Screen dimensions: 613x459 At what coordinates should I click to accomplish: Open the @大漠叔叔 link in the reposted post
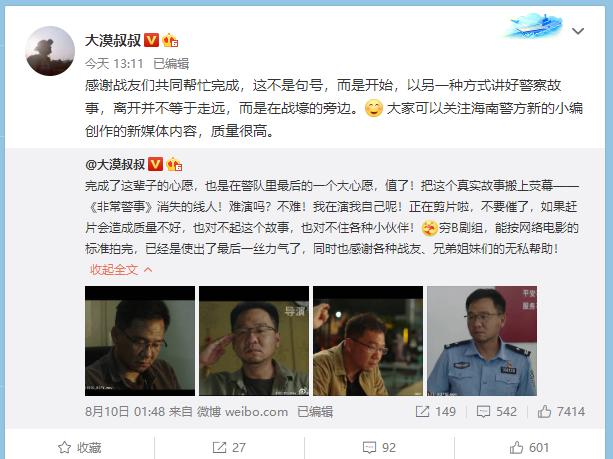(115, 164)
